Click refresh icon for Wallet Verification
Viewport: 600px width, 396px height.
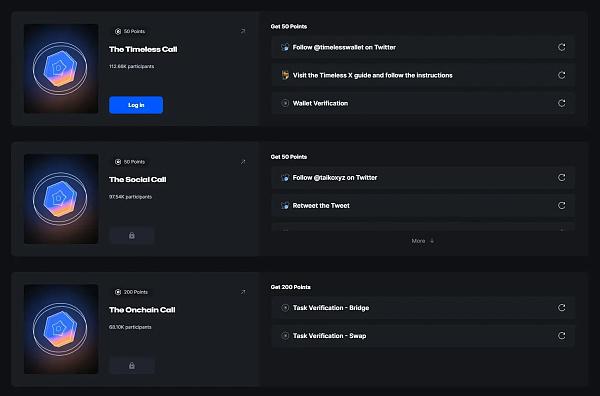click(561, 103)
